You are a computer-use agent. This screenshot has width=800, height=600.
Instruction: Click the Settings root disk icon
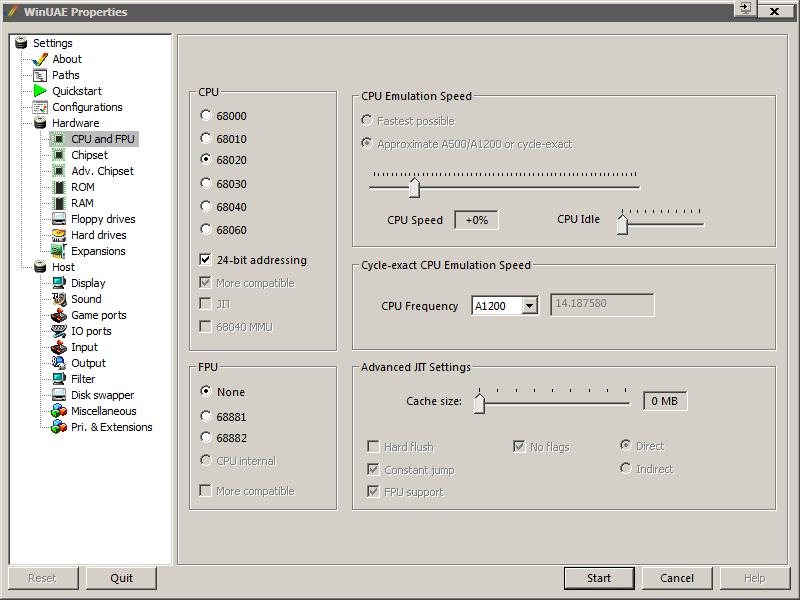(x=21, y=43)
